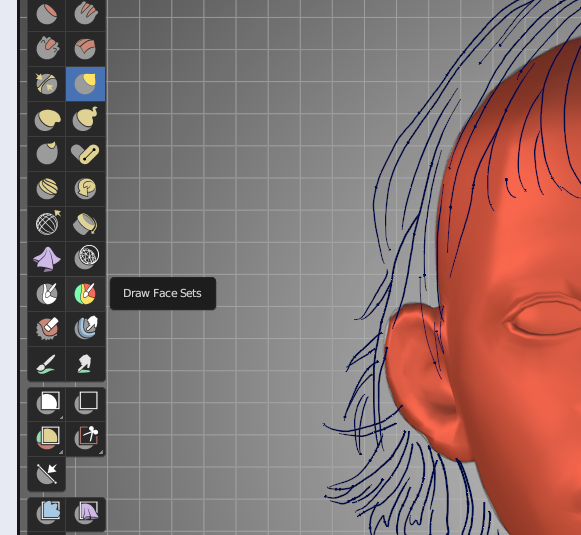The height and width of the screenshot is (535, 581).
Task: Select the Multires Displacement Eraser
Action: click(x=47, y=328)
